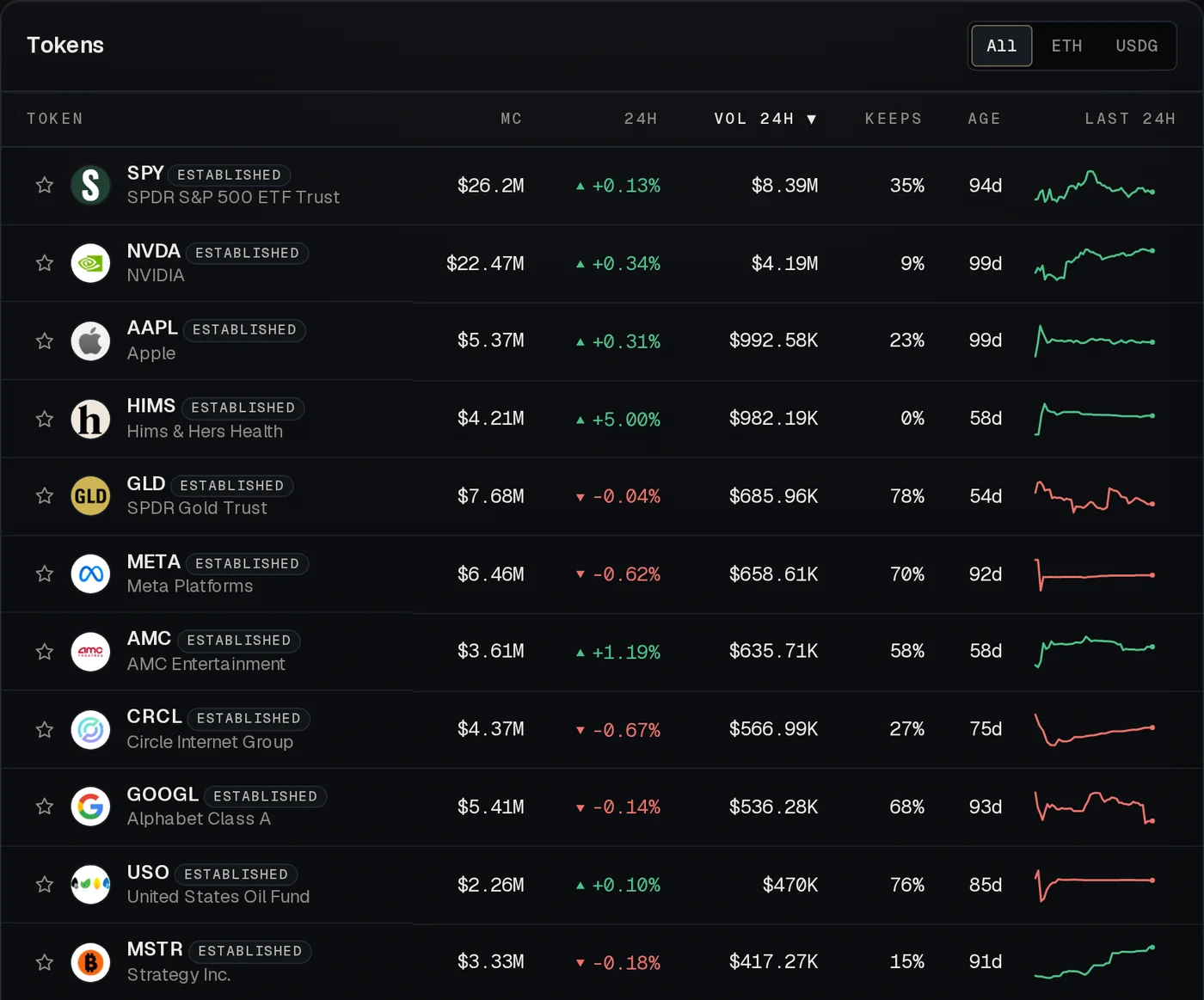
Task: Open the Alphabet Class A token
Action: pos(199,819)
